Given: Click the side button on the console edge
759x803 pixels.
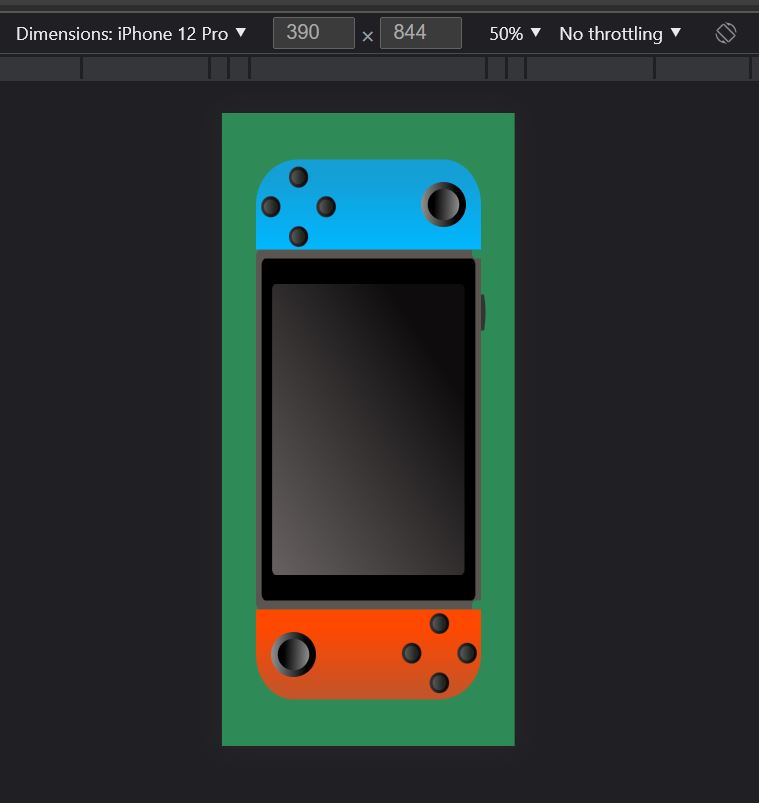Looking at the screenshot, I should pyautogui.click(x=482, y=312).
